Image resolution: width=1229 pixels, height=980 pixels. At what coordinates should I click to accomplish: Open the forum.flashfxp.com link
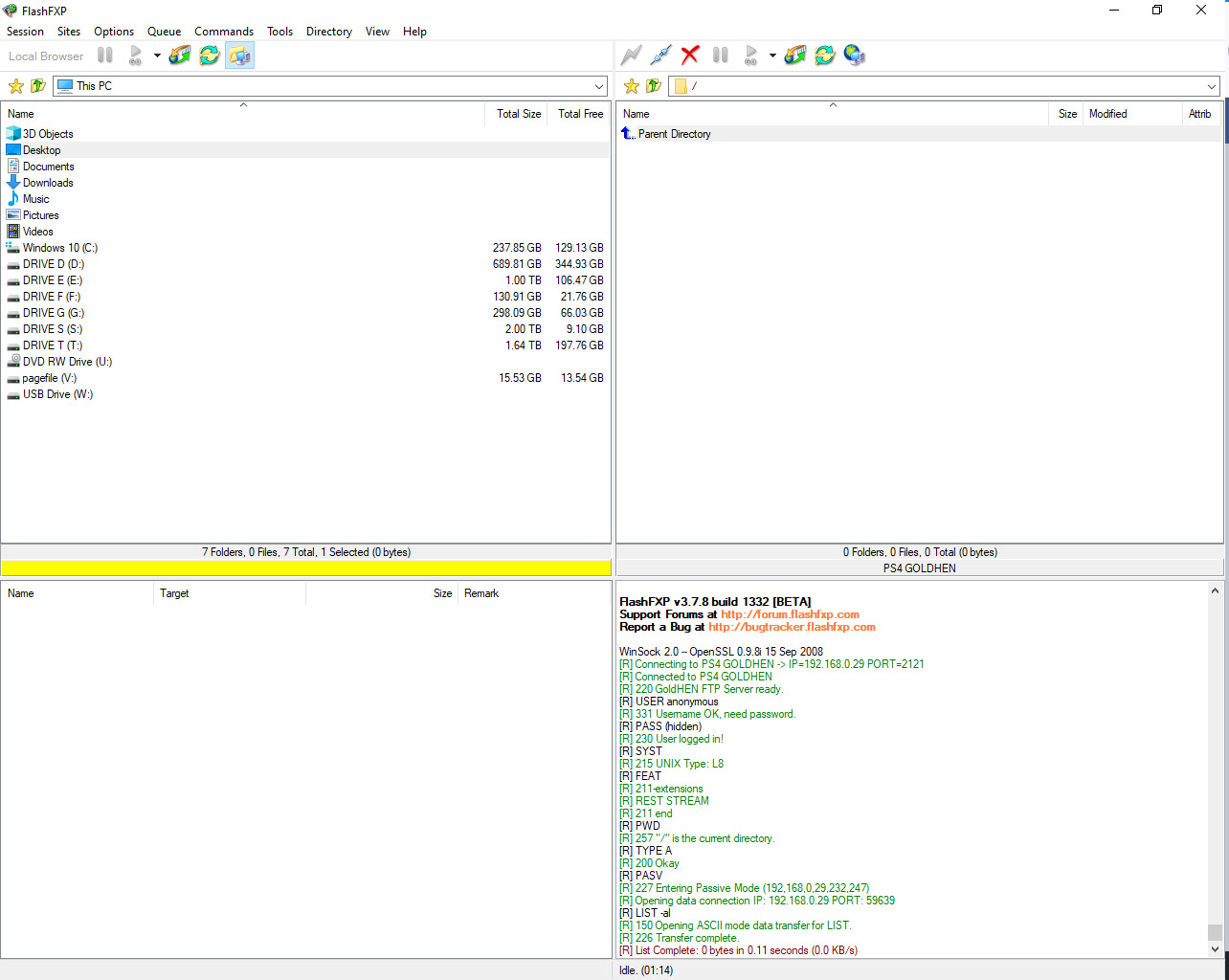click(790, 614)
